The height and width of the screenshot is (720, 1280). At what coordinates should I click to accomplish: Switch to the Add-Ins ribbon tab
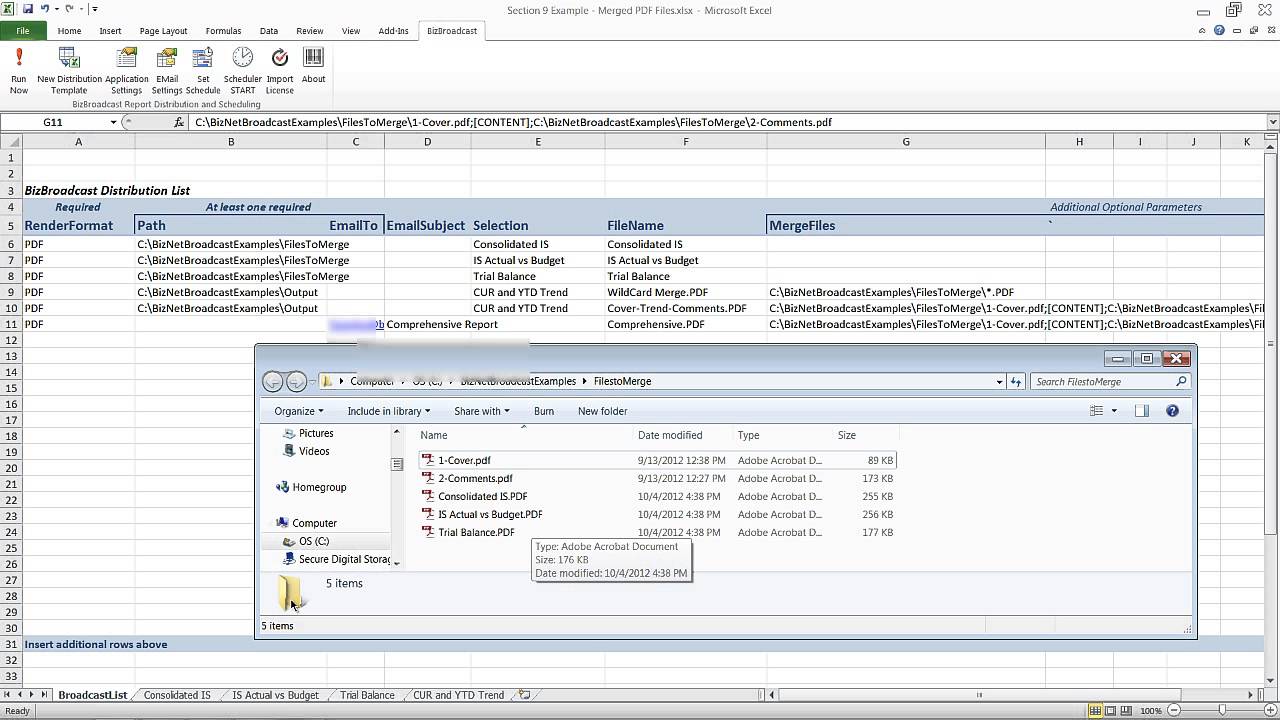click(393, 31)
